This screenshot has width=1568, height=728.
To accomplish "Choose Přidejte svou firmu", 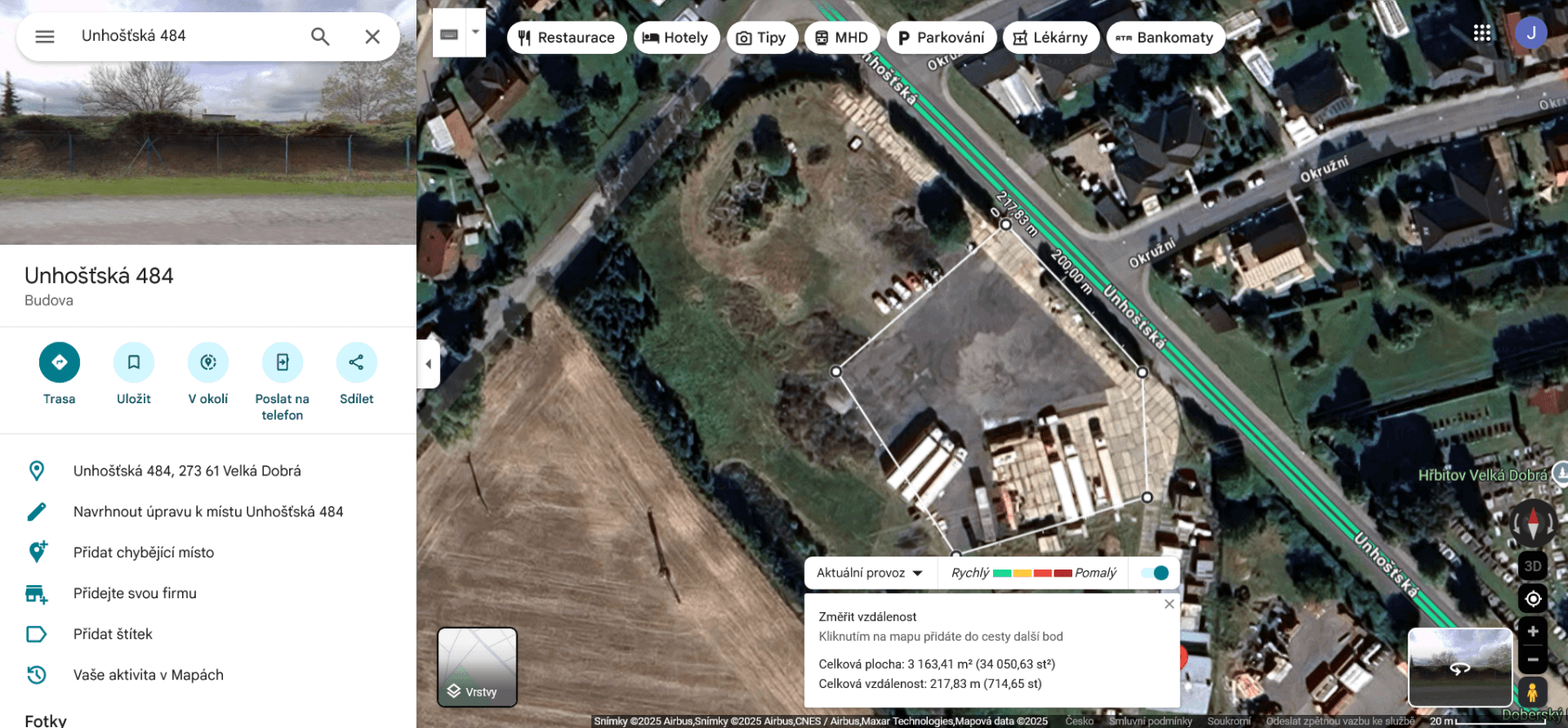I will (x=135, y=594).
